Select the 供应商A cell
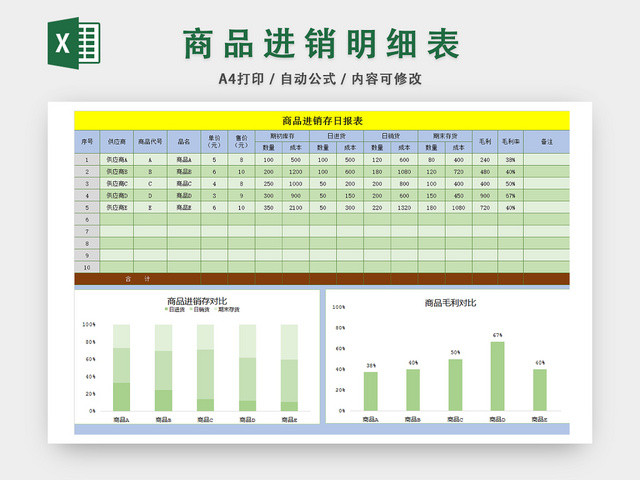 116,160
